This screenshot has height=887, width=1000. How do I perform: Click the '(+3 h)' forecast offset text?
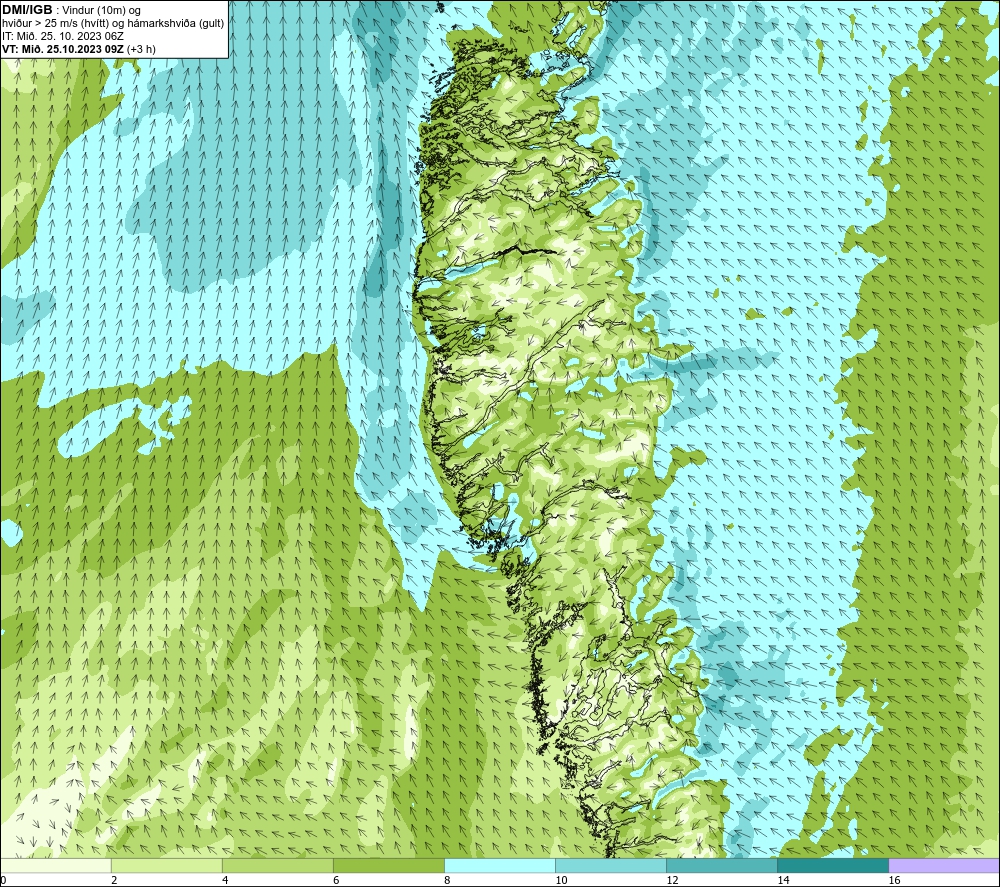tap(142, 49)
